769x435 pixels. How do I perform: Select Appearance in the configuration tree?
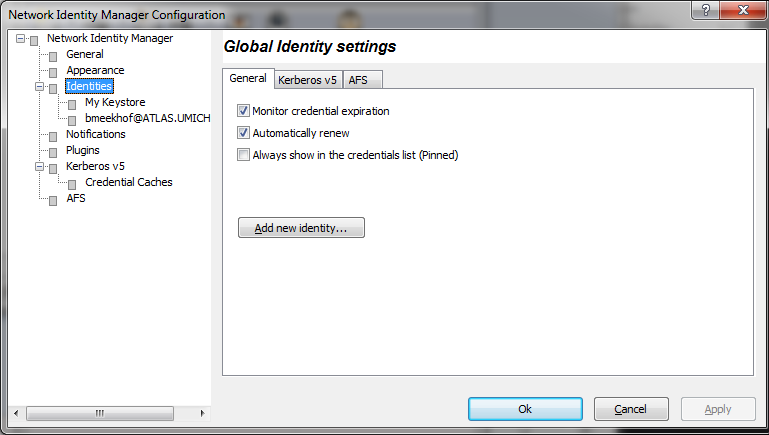(95, 70)
